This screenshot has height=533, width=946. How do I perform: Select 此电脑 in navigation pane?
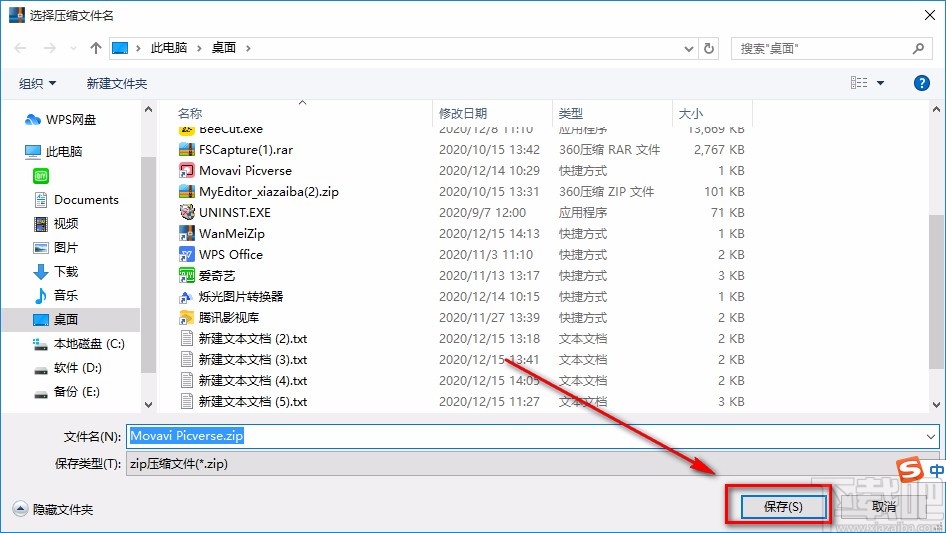pos(53,151)
